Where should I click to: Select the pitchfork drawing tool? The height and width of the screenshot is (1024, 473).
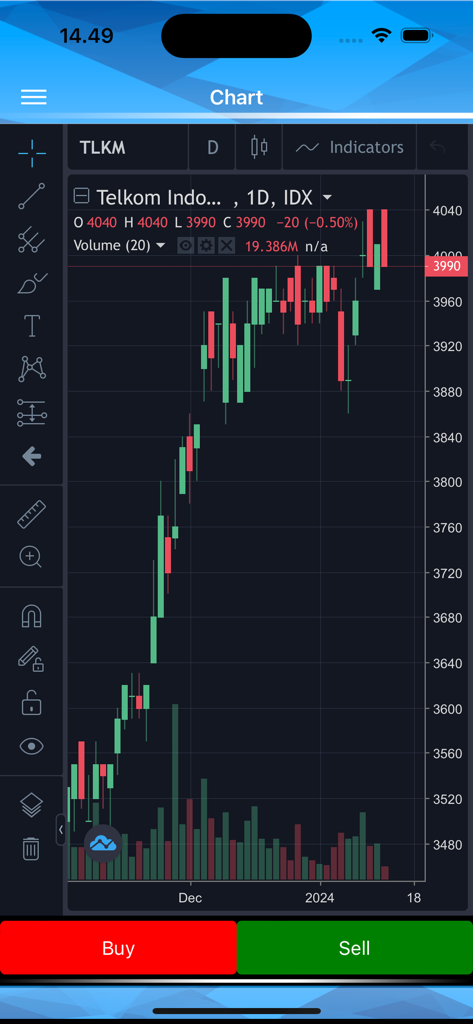coord(32,240)
